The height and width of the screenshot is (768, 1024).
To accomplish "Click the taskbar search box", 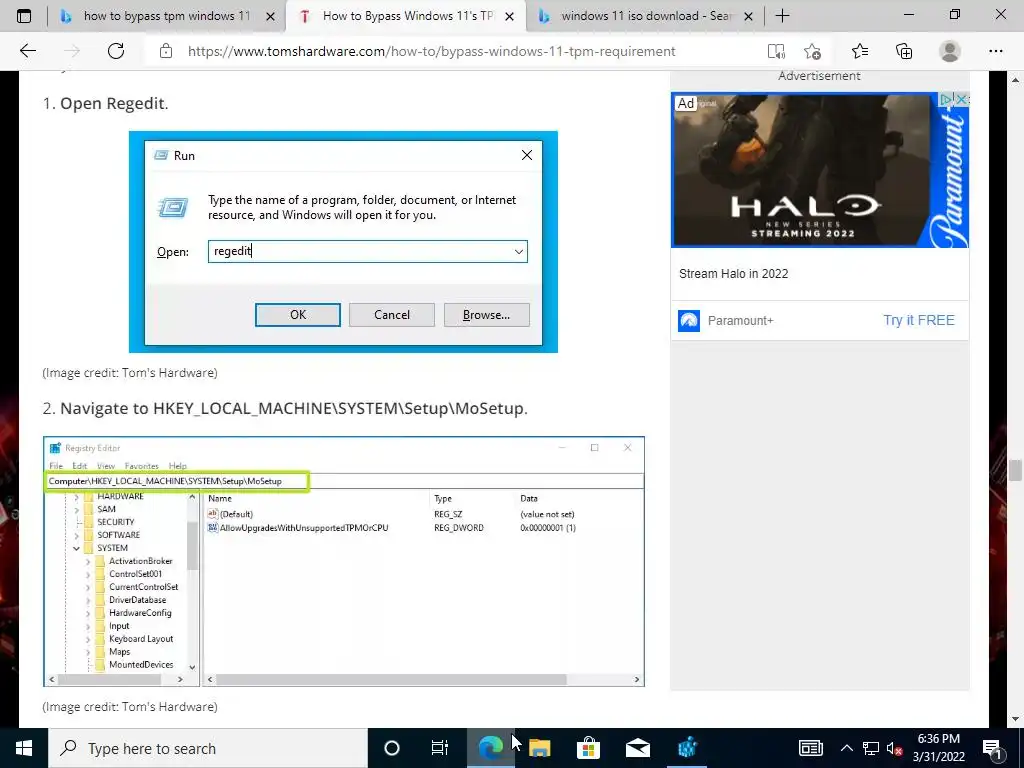I will click(208, 748).
